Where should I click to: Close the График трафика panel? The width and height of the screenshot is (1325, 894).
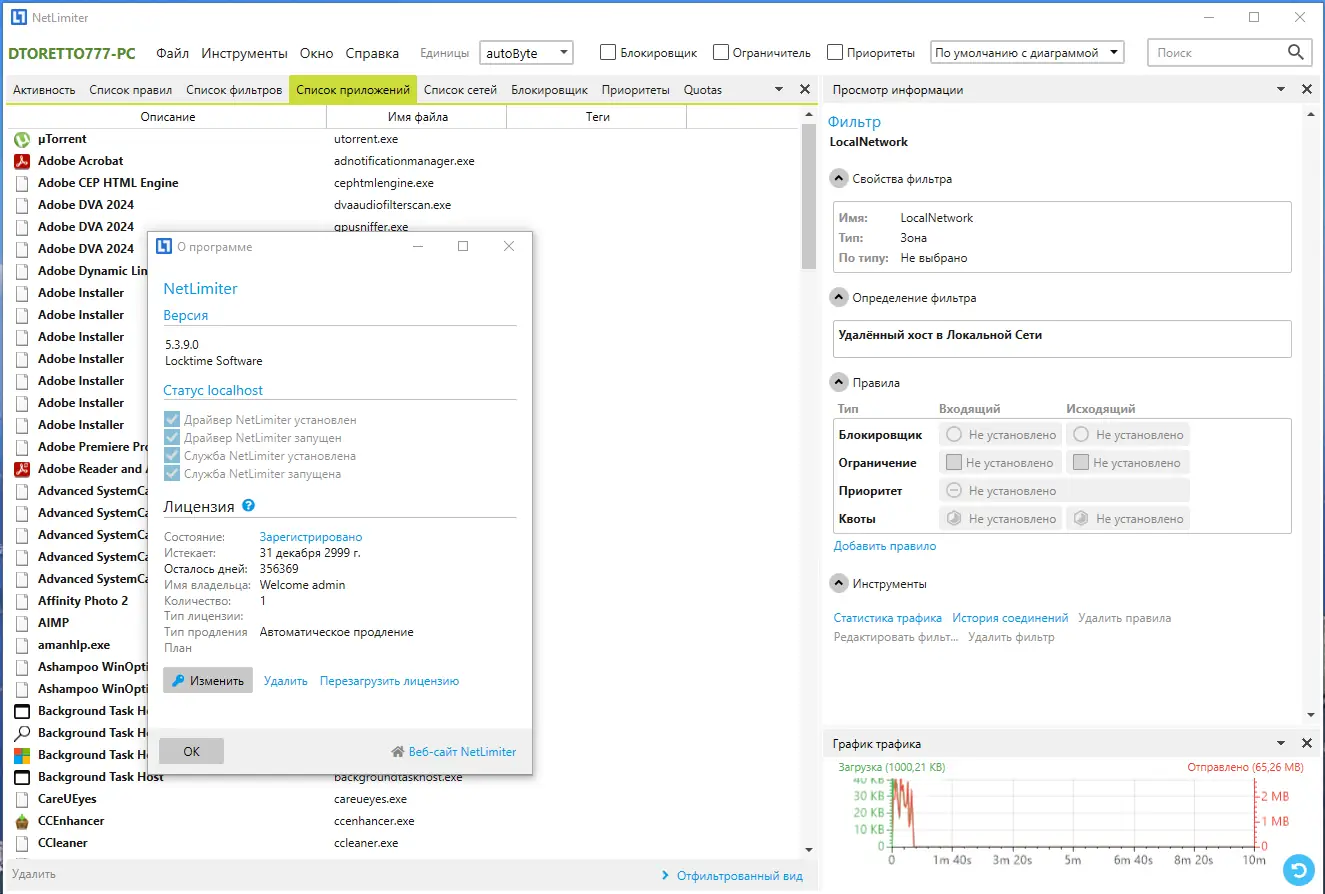(1307, 743)
